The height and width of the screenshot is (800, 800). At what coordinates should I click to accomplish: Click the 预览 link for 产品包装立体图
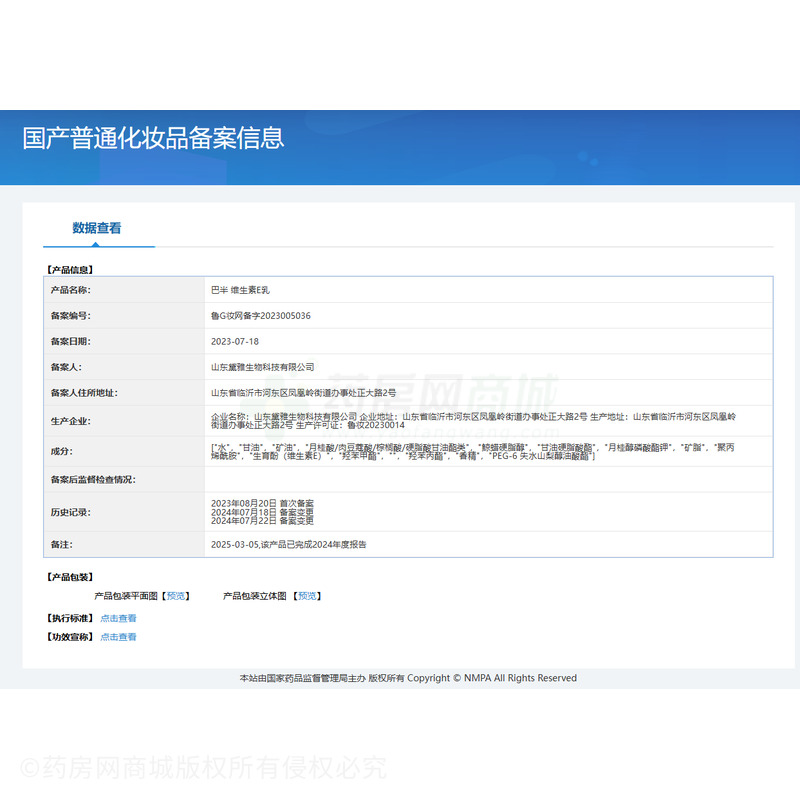[307, 596]
